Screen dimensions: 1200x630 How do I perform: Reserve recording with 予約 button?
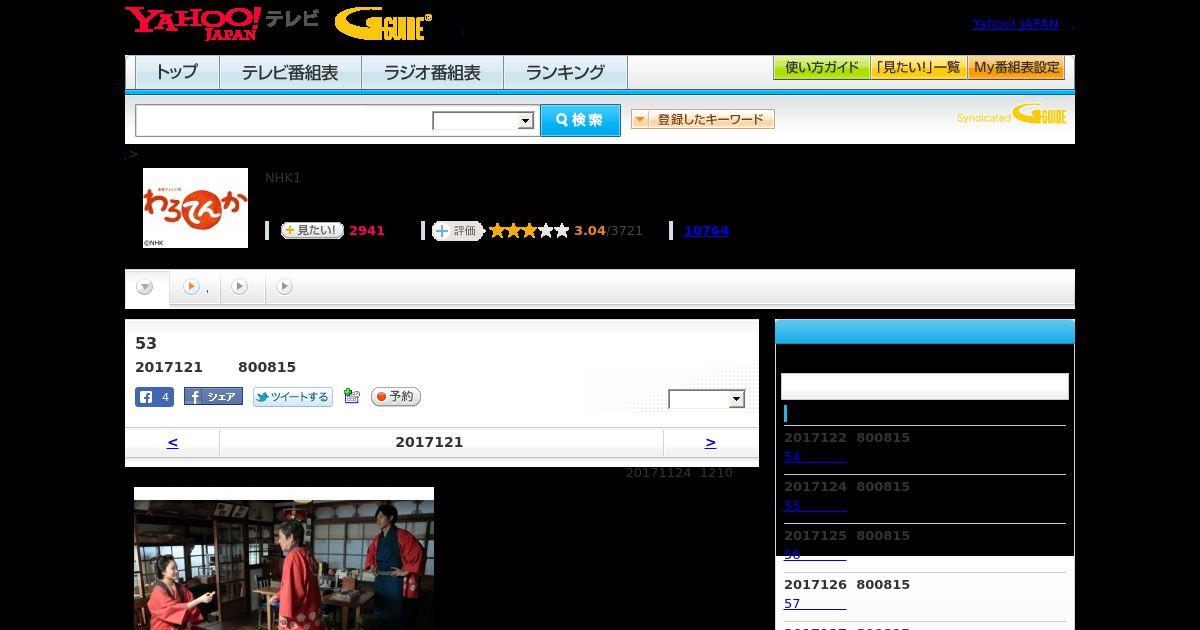(396, 397)
